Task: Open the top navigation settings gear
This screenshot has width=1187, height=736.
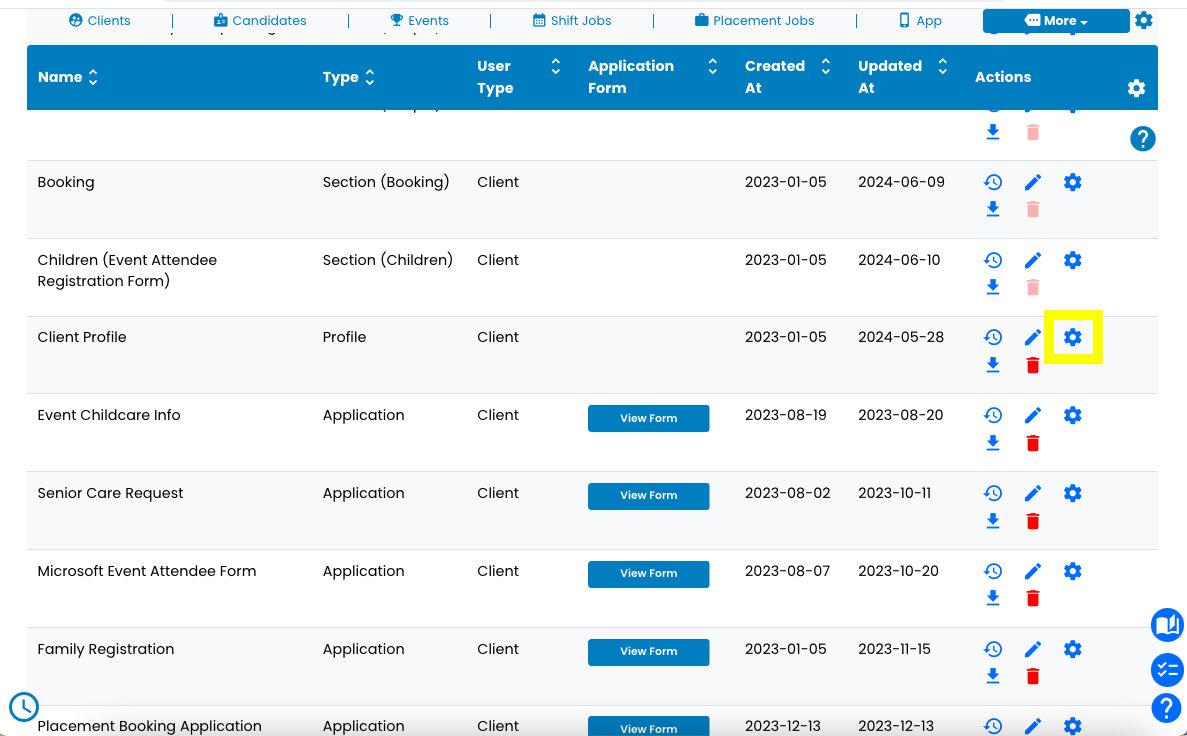Action: pyautogui.click(x=1144, y=20)
